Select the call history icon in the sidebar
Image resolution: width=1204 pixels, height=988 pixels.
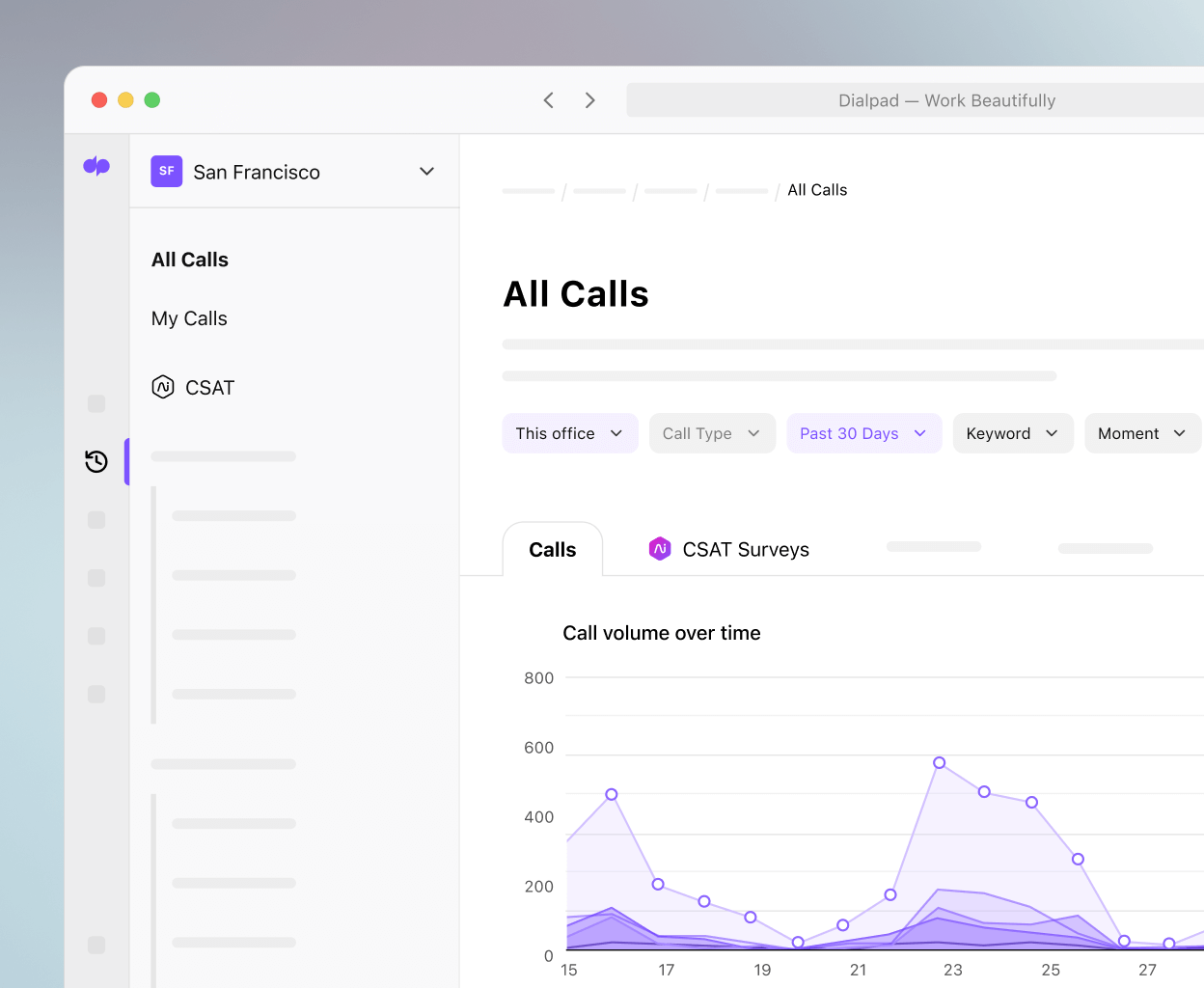(x=96, y=461)
